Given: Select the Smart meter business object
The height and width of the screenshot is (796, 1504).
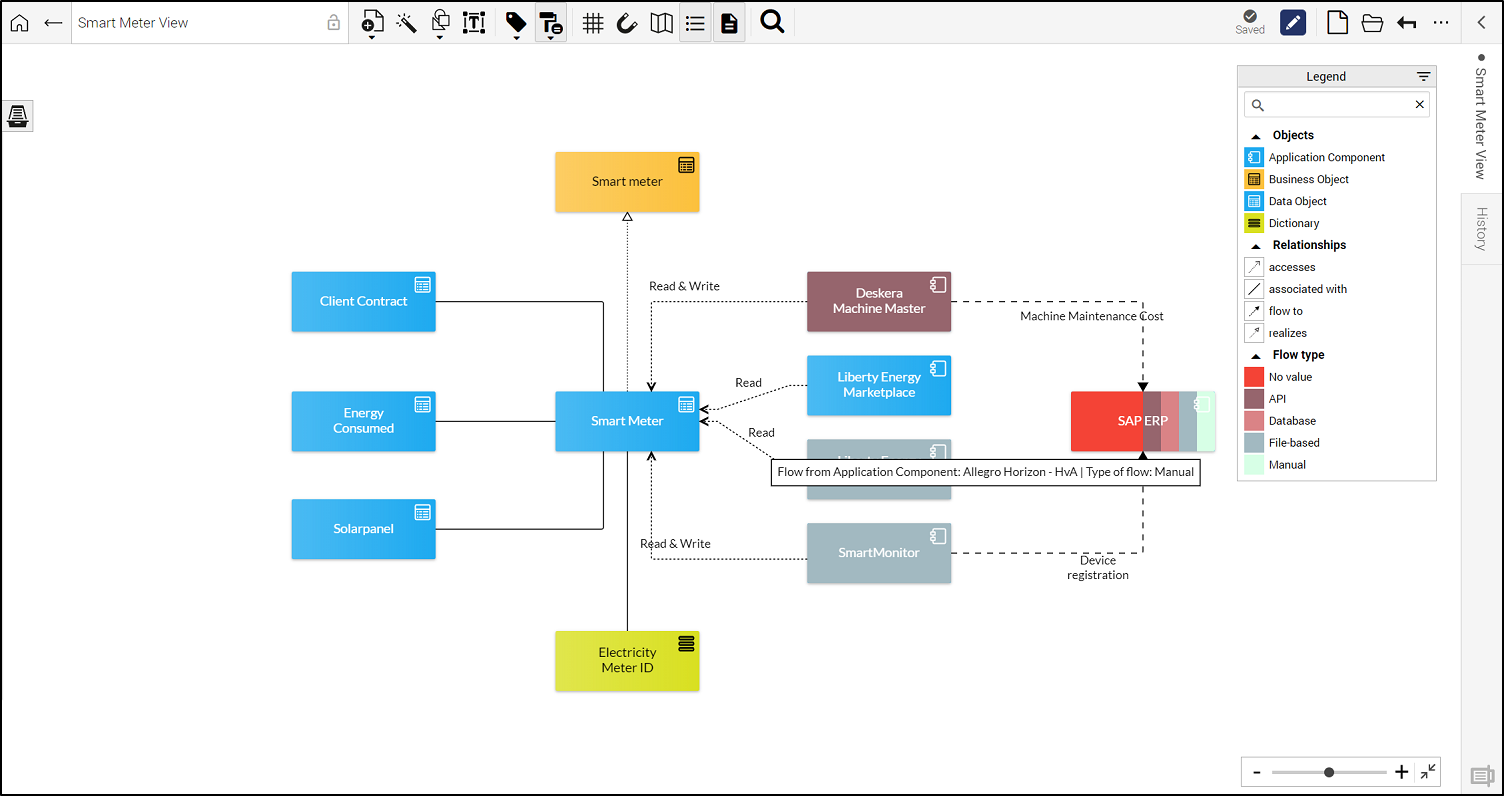Looking at the screenshot, I should [627, 182].
